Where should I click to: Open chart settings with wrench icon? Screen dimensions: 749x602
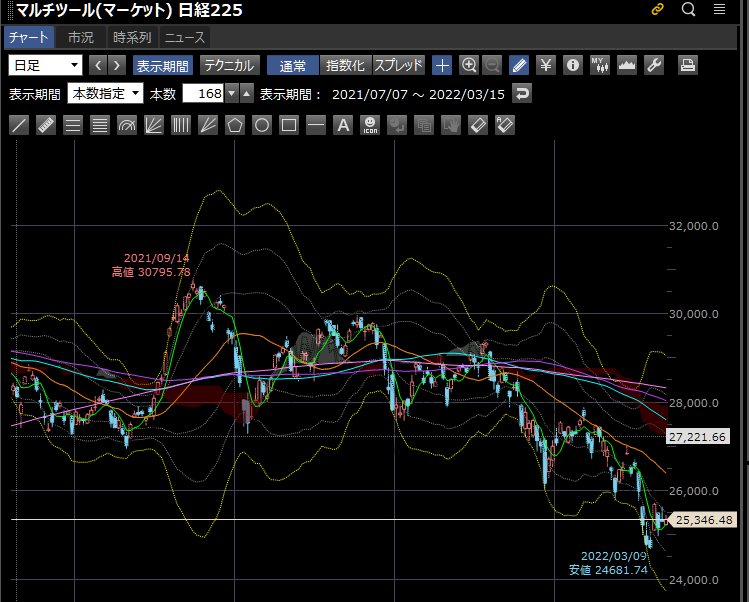point(654,65)
